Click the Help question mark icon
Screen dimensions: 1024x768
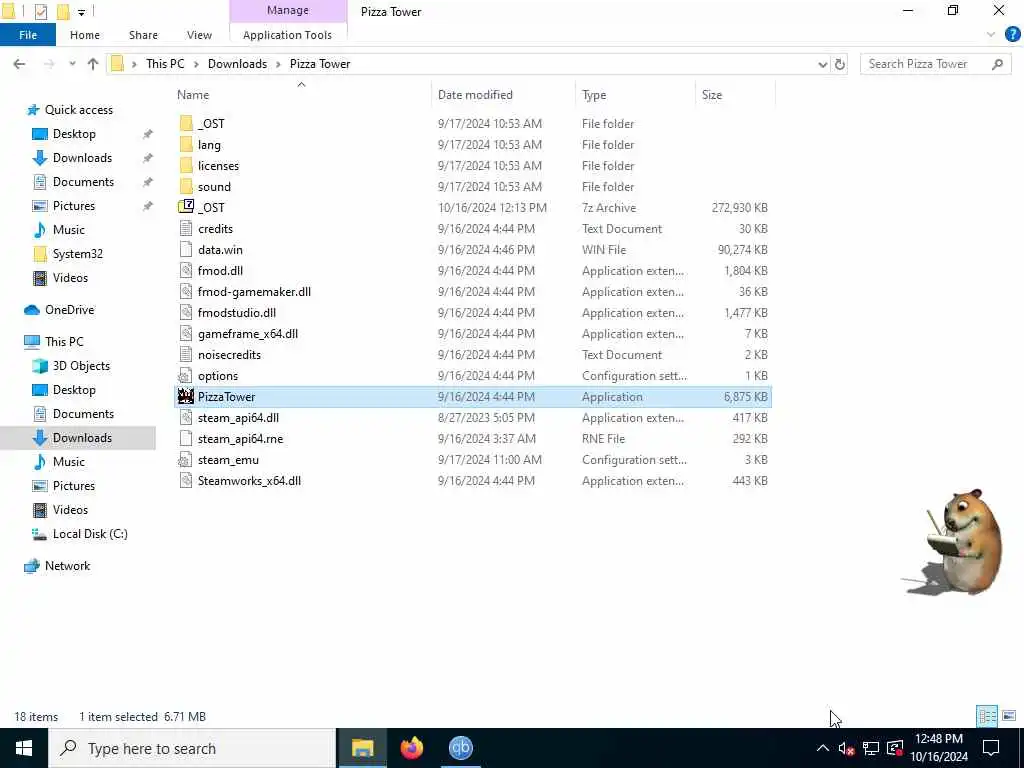1012,35
